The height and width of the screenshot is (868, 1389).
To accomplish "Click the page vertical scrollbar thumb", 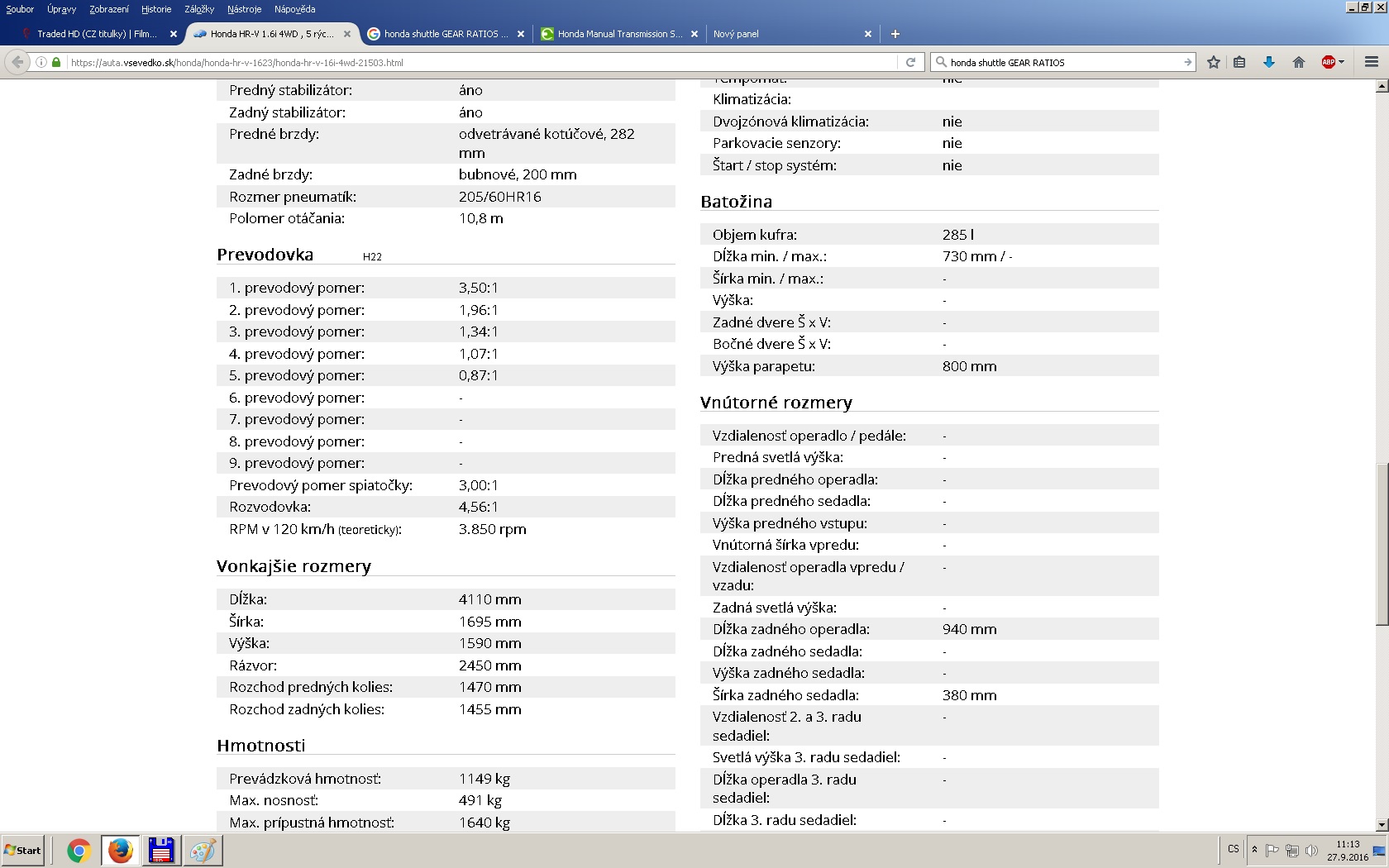I will 1381,544.
